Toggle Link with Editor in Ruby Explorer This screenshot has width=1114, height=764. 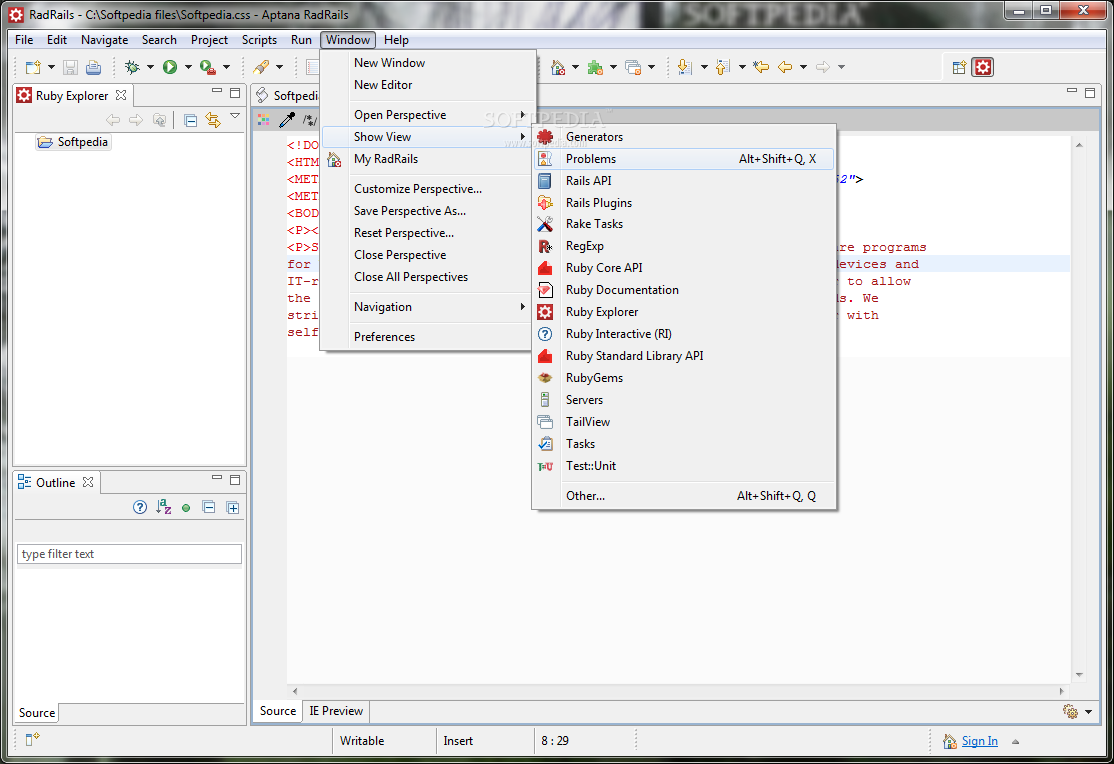(x=212, y=120)
